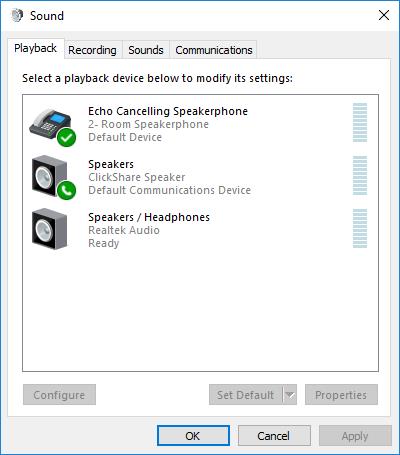Image resolution: width=400 pixels, height=455 pixels.
Task: Click the Cancel button
Action: click(x=274, y=436)
